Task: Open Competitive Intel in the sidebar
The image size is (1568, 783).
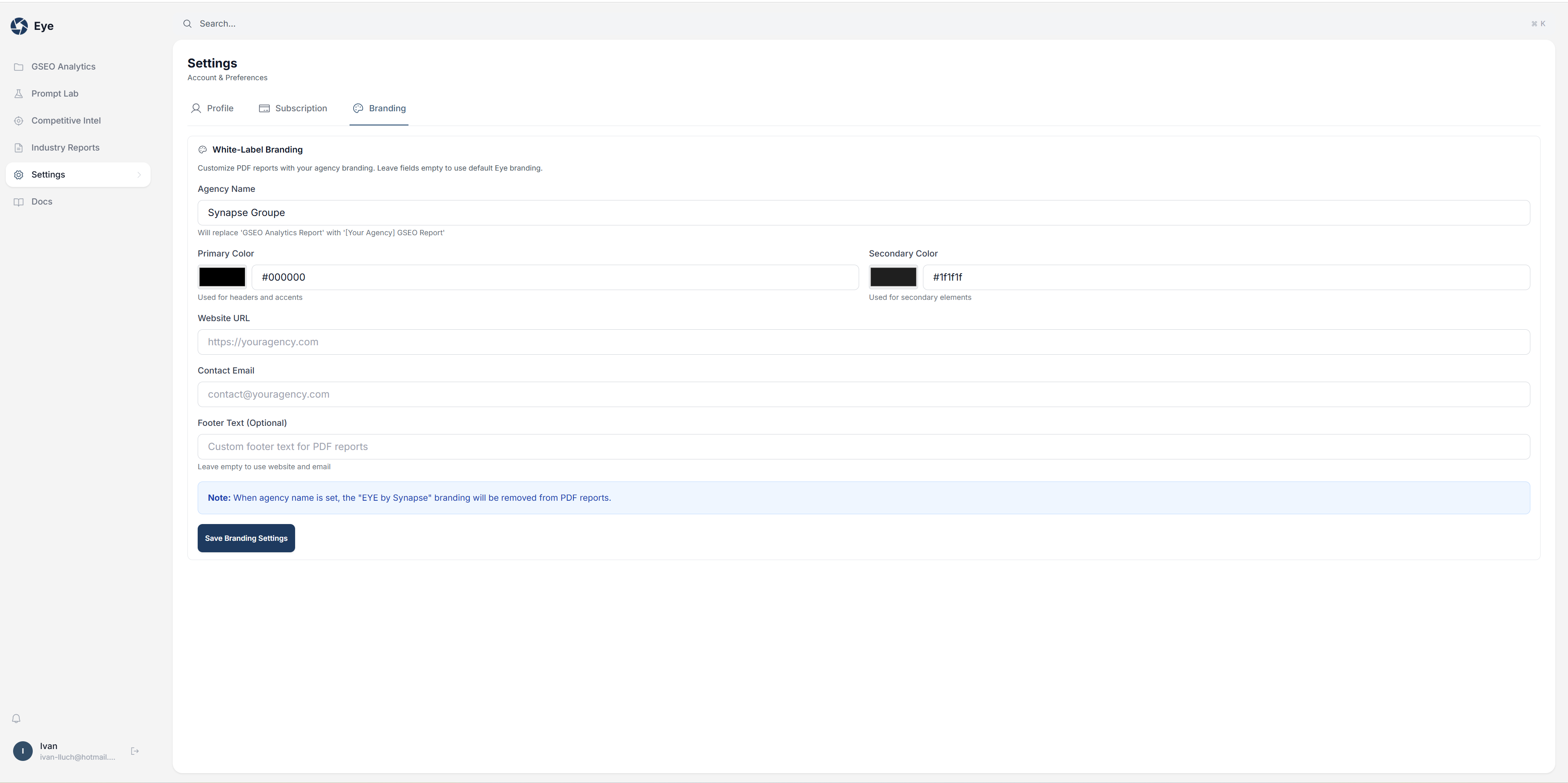Action: click(x=66, y=120)
